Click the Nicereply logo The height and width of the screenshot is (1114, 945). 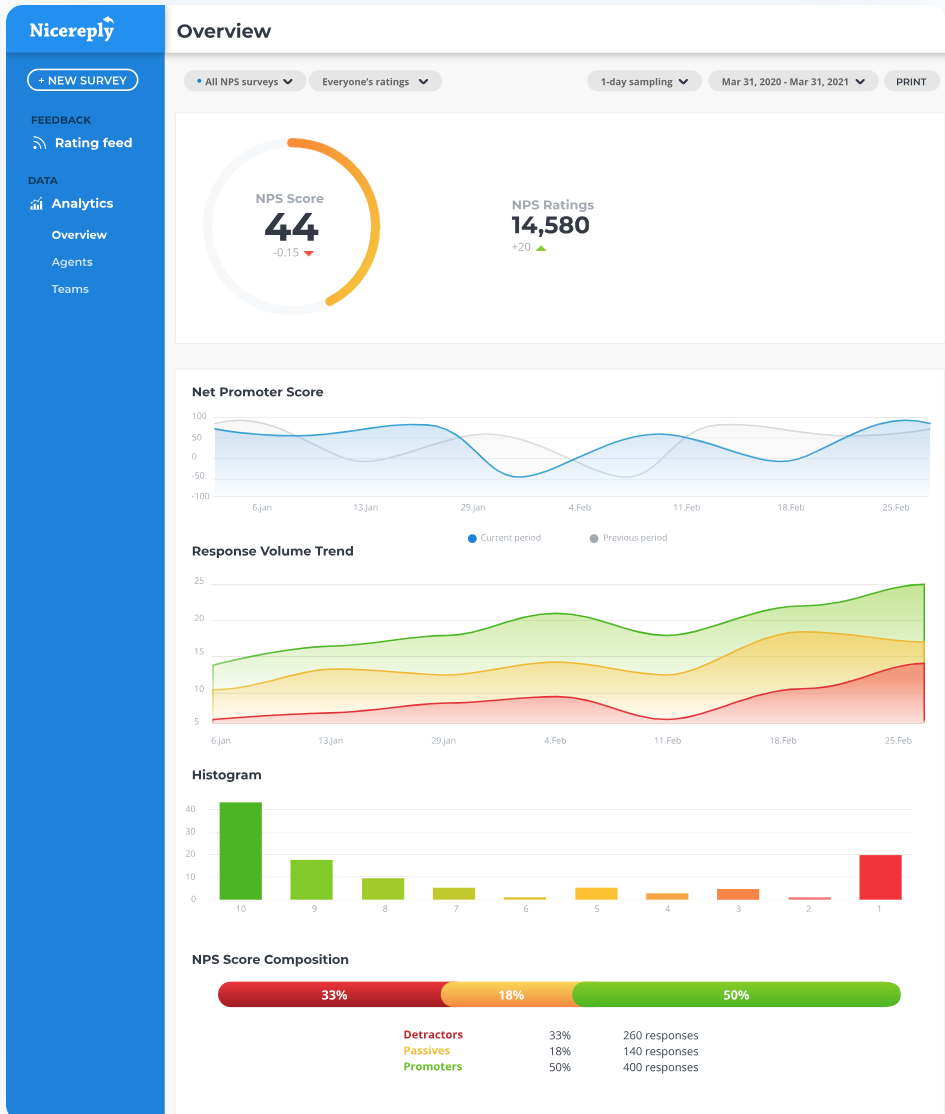tap(72, 29)
